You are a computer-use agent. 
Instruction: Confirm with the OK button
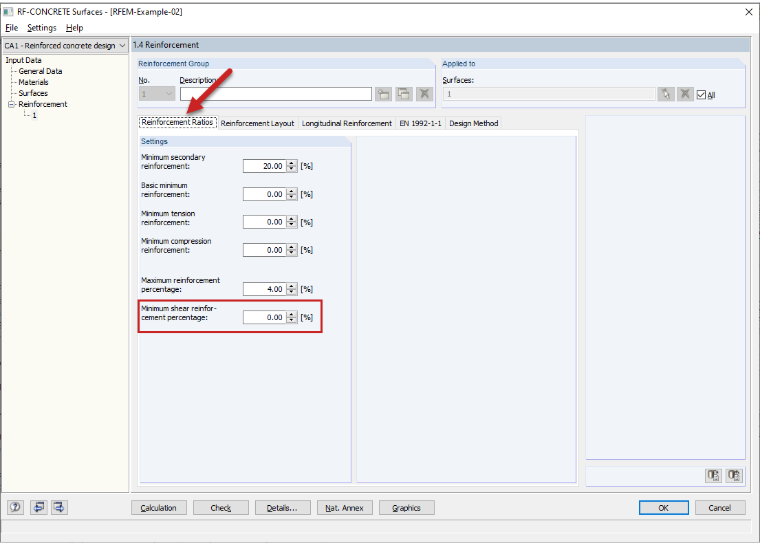[664, 508]
